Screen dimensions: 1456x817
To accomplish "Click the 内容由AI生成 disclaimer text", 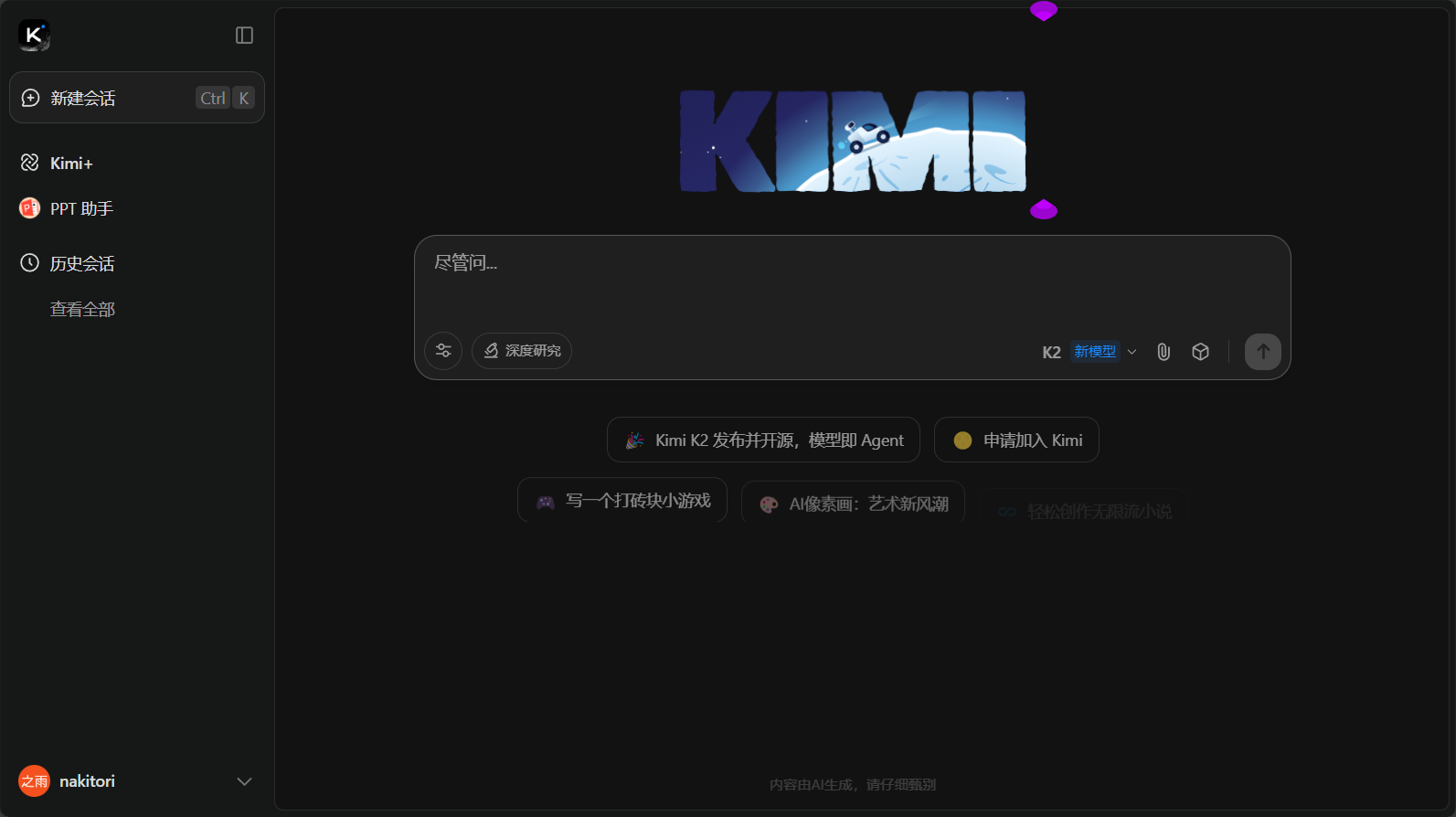I will point(853,784).
